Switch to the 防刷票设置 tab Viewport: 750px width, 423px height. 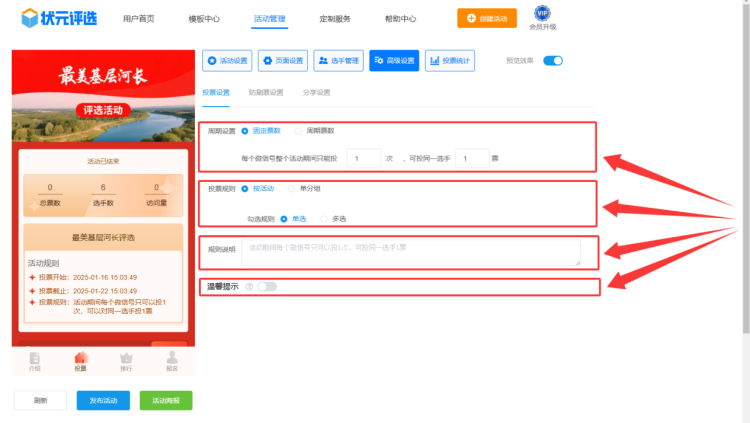[x=265, y=92]
